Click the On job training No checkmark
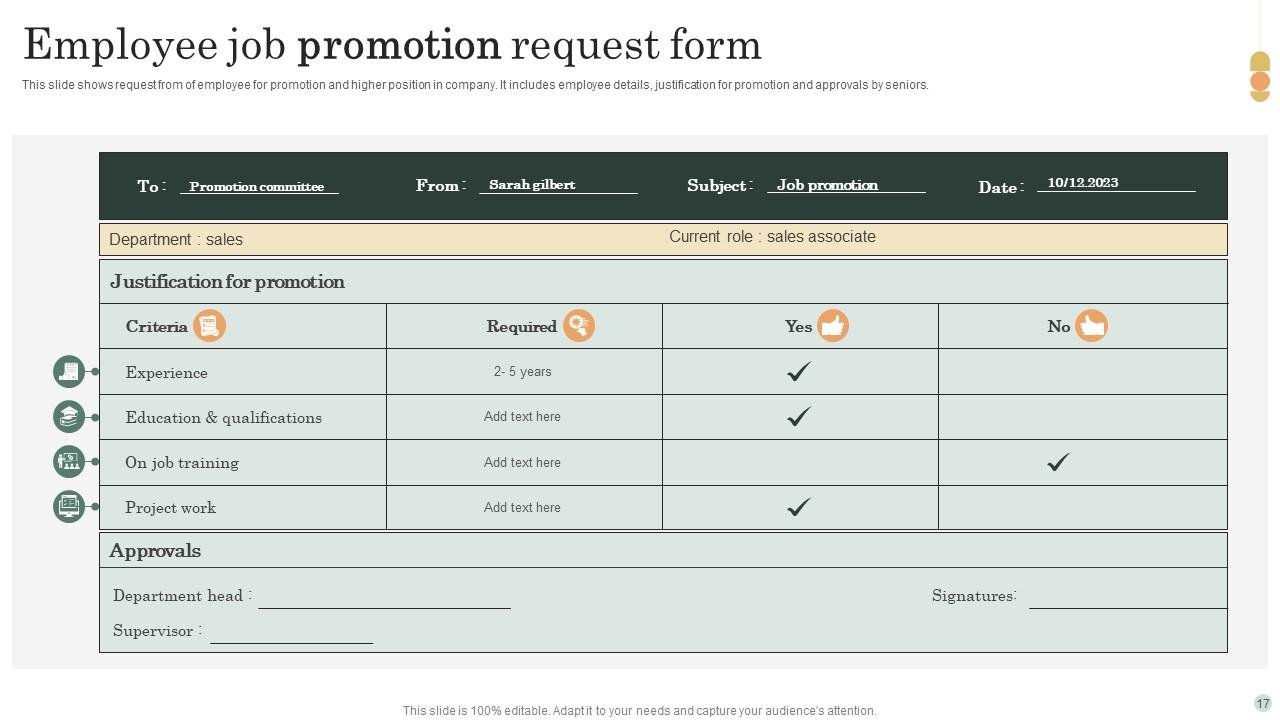Viewport: 1280px width, 720px height. 1058,462
